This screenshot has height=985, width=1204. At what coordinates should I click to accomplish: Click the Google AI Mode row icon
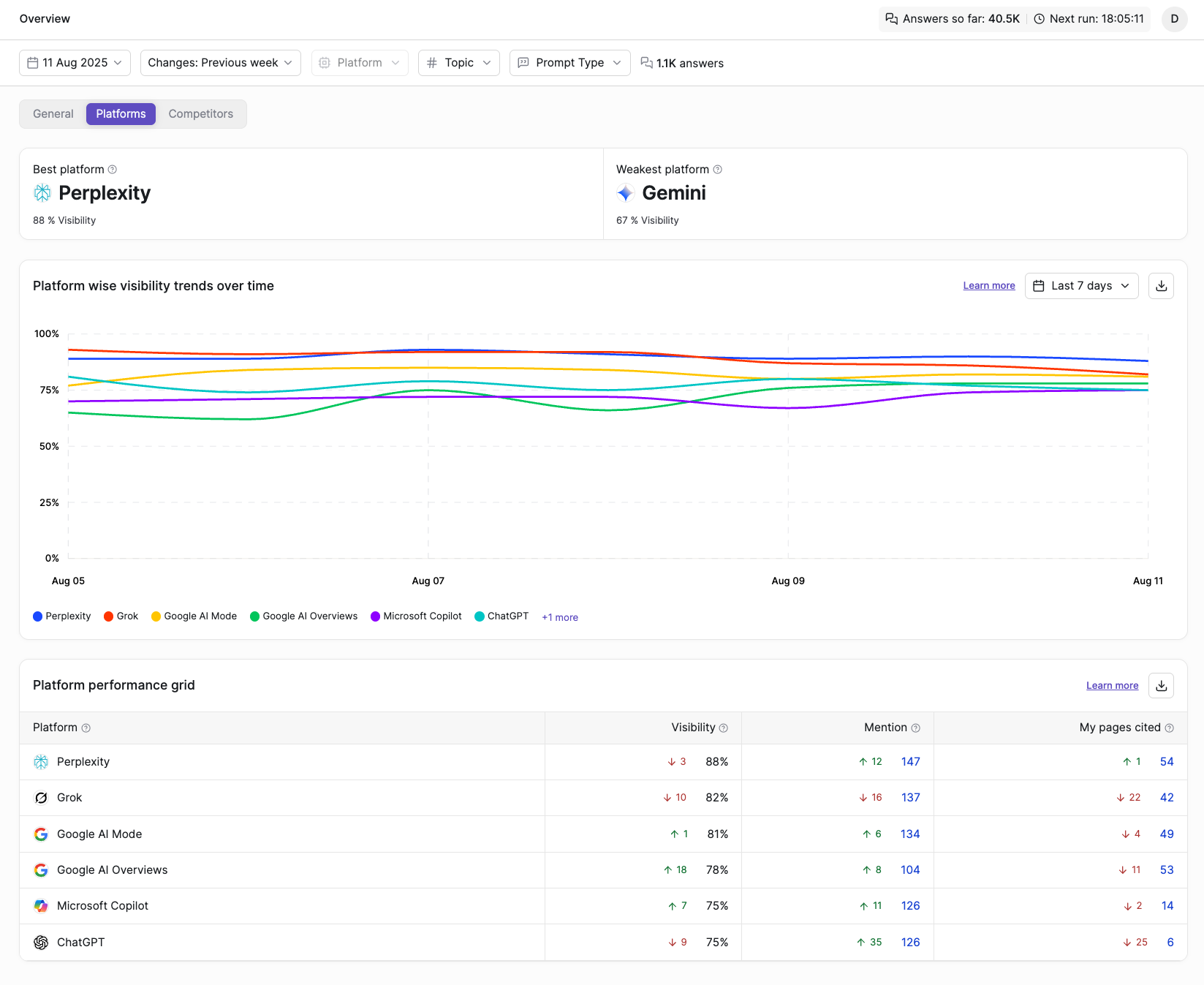point(41,834)
